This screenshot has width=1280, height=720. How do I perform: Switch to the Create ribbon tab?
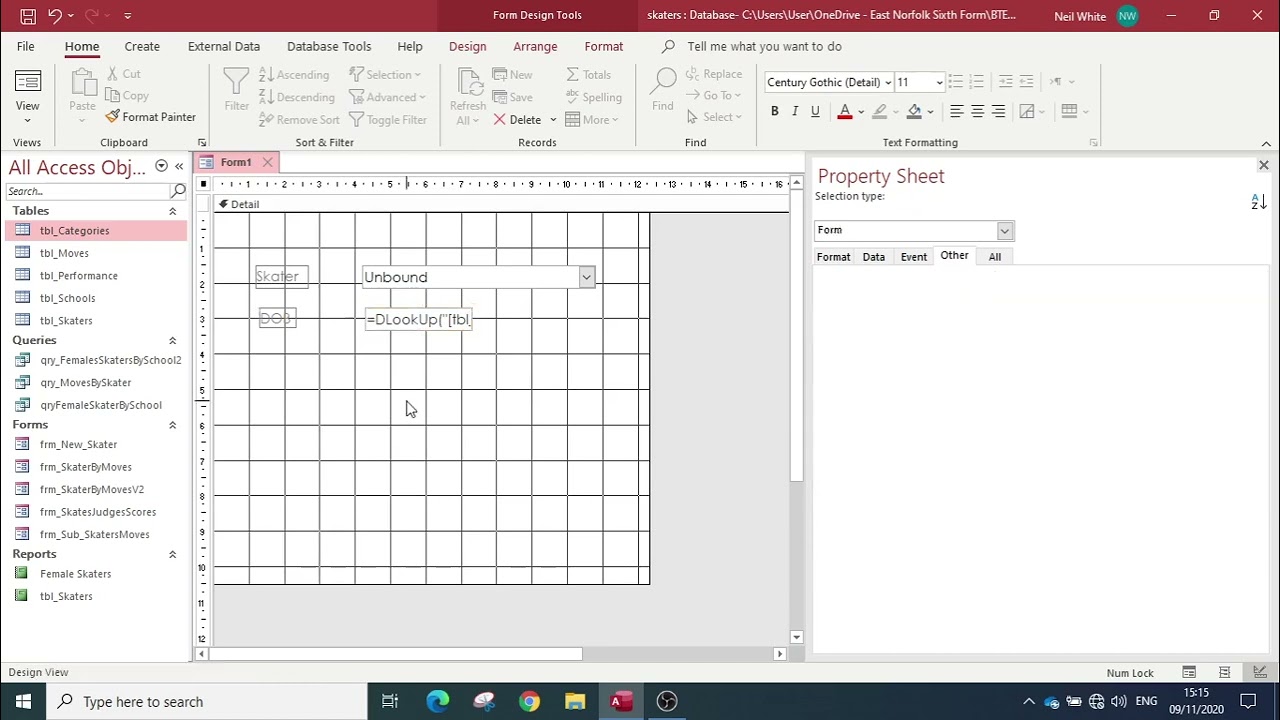coord(142,46)
